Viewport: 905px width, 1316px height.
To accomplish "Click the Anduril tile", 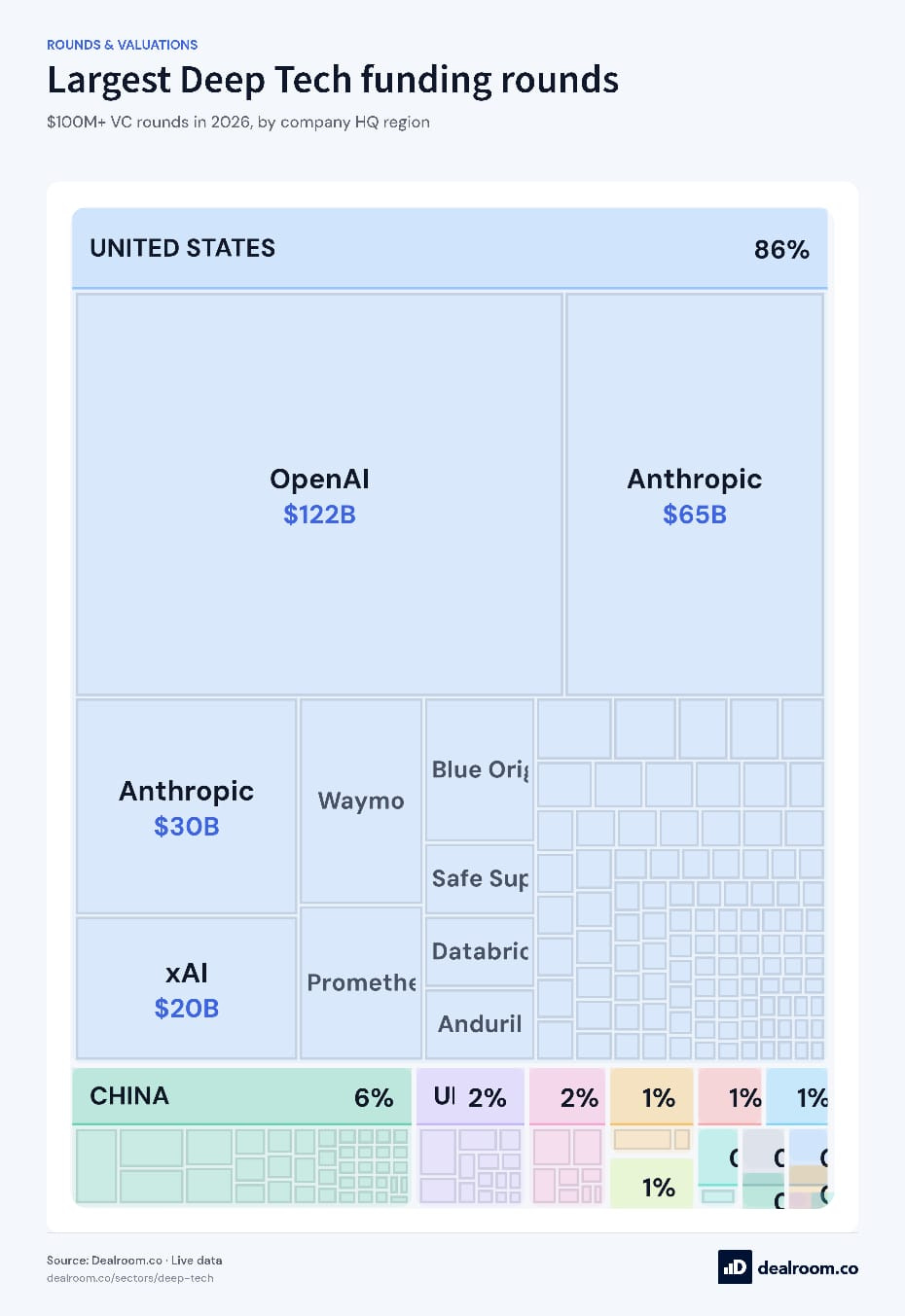I will coord(480,1024).
